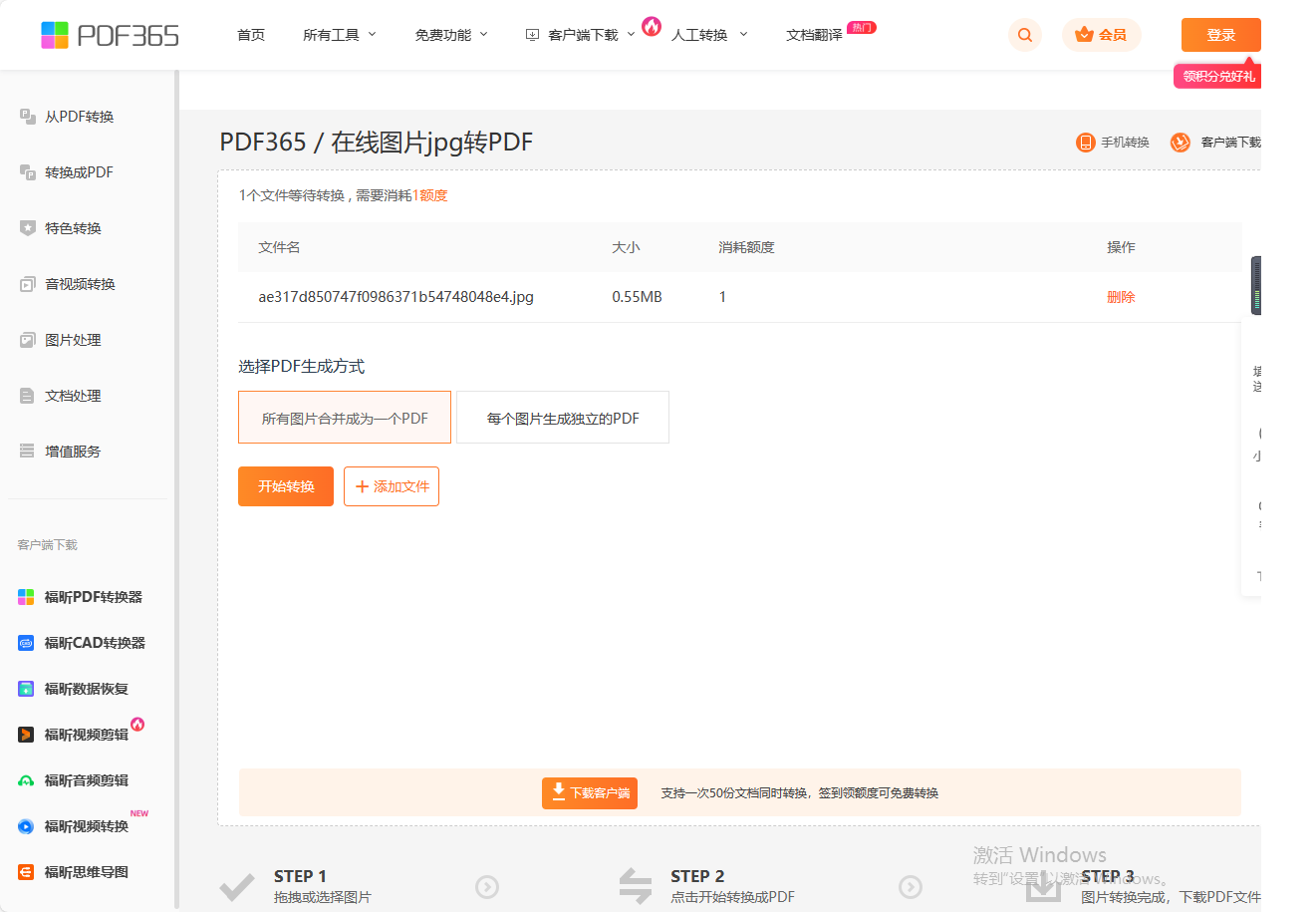The width and height of the screenshot is (1316, 912).
Task: Click the 客户端下载 orange round icon
Action: point(1181,143)
